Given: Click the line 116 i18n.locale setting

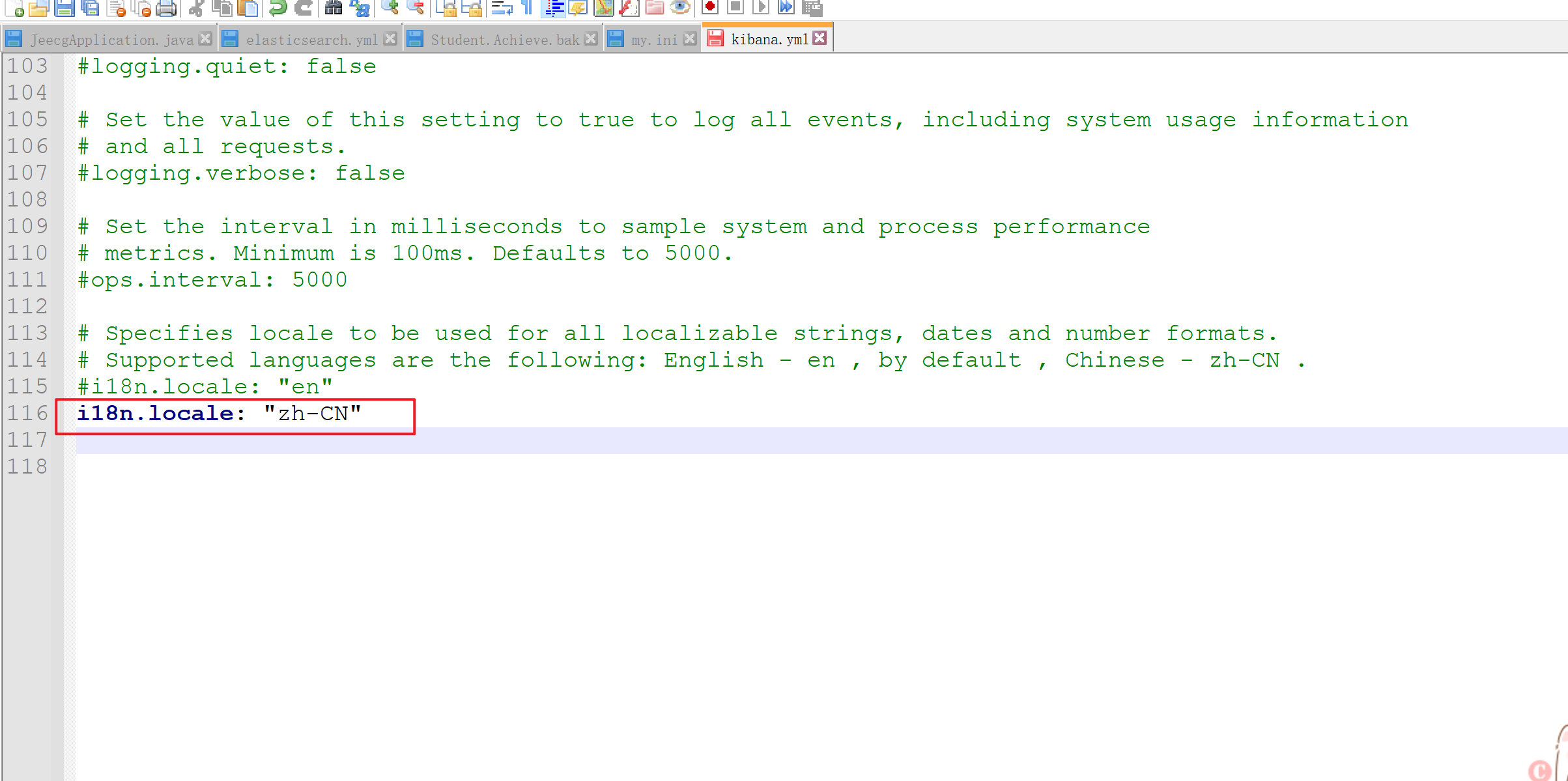Looking at the screenshot, I should 219,413.
